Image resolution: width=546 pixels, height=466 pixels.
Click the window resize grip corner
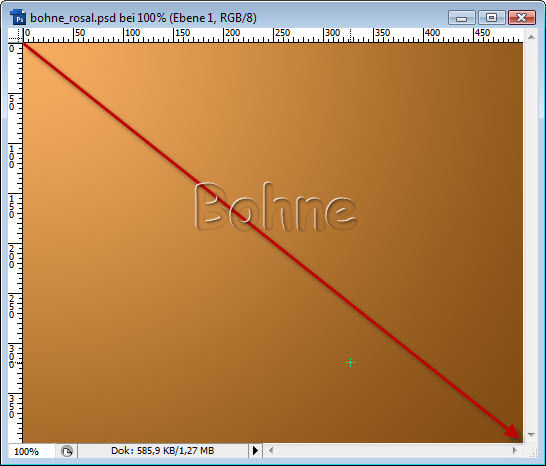click(x=532, y=453)
